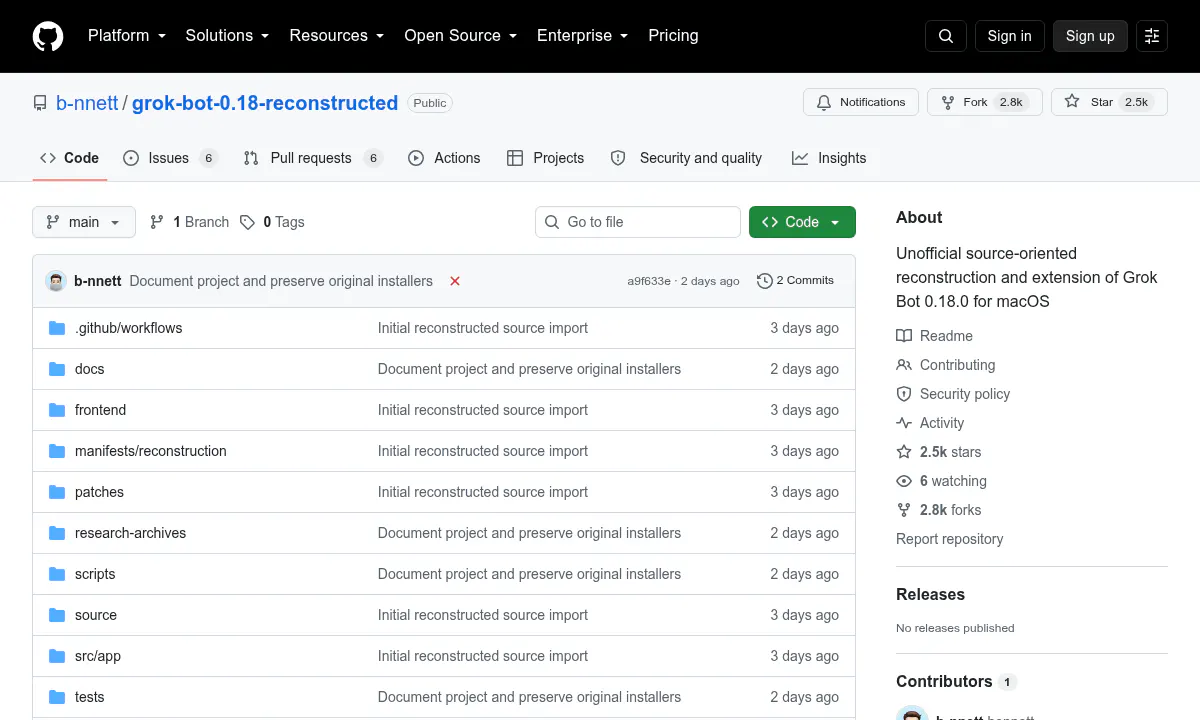Expand the Platform menu

(x=126, y=36)
